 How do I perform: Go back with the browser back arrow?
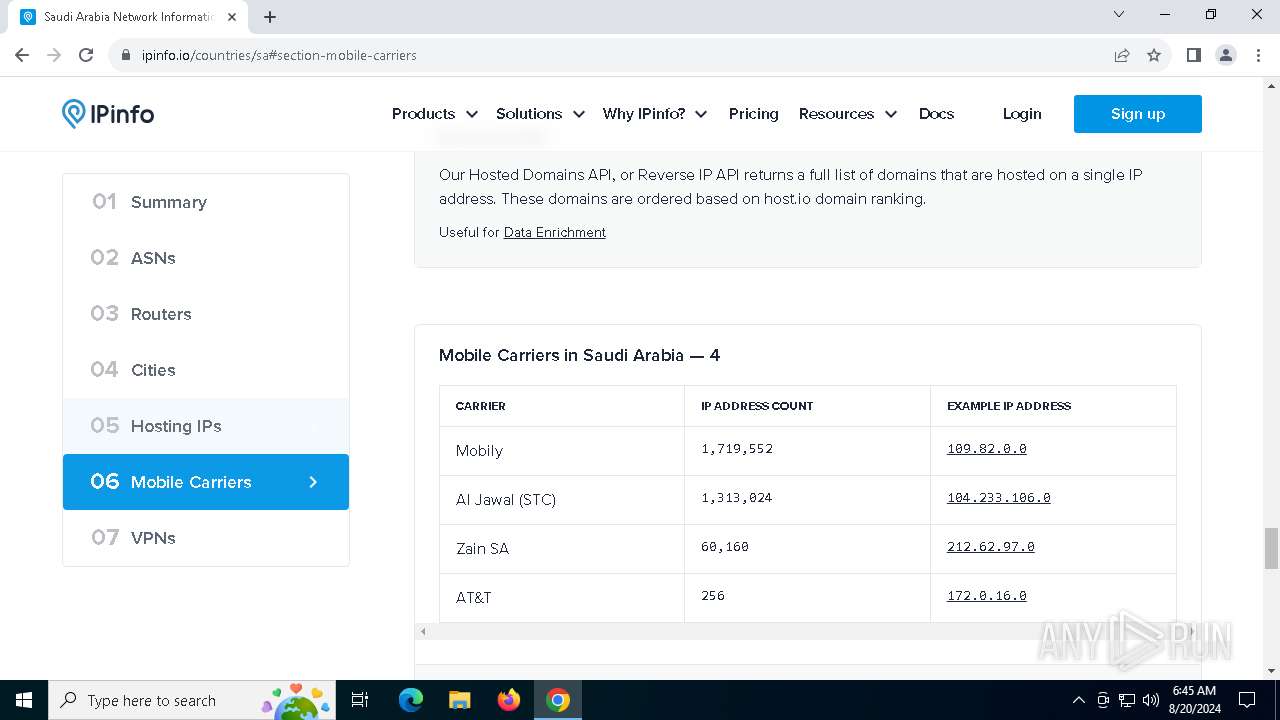click(x=22, y=55)
